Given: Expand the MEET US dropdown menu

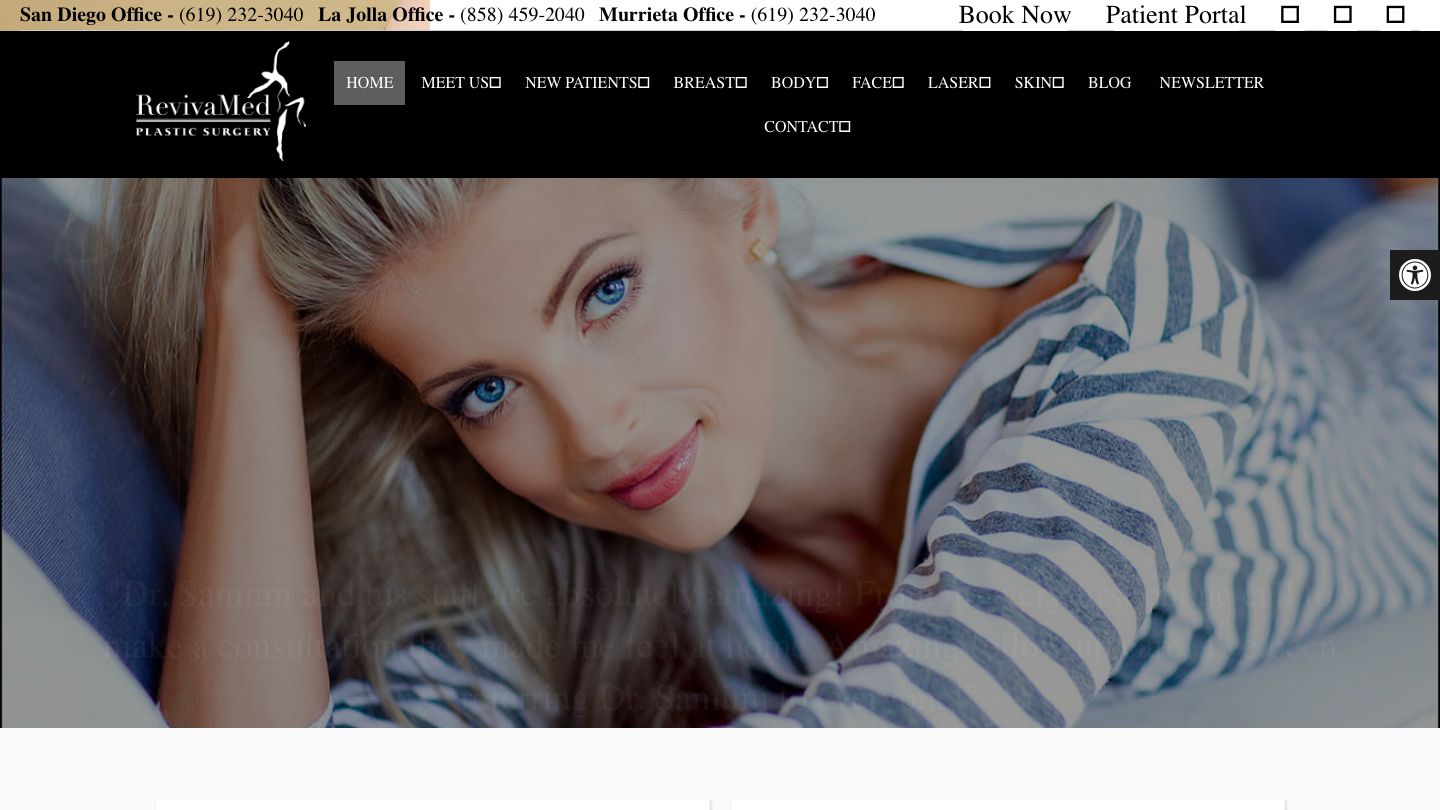Looking at the screenshot, I should tap(461, 83).
